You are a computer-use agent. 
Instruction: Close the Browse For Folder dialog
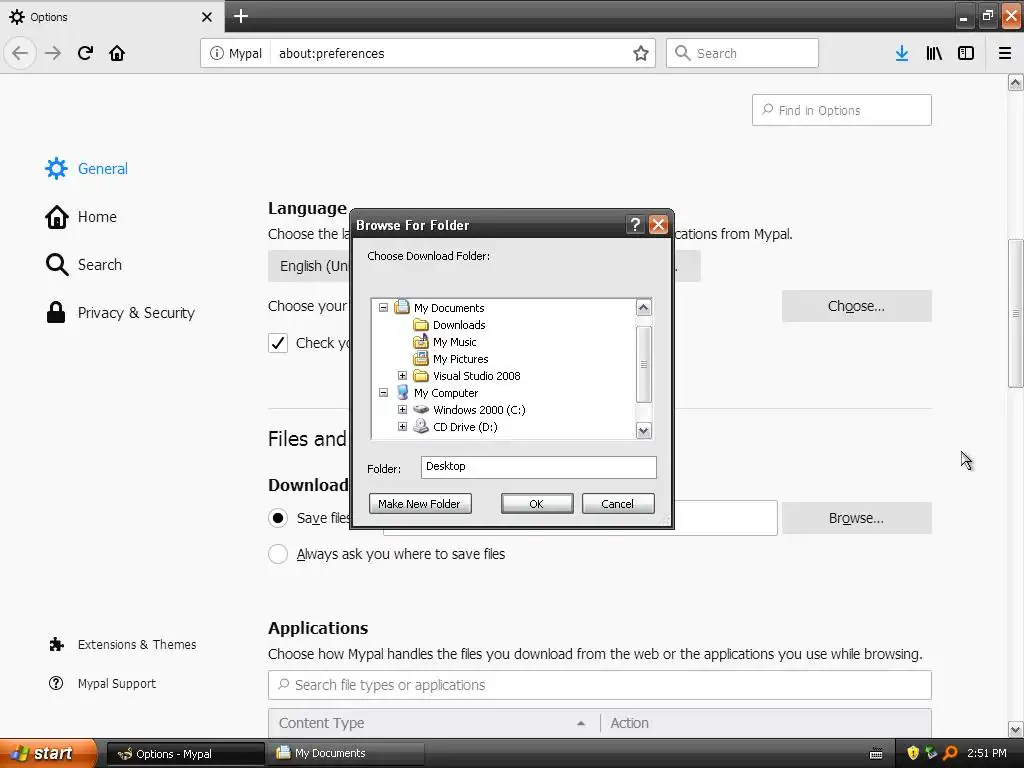[x=658, y=225]
